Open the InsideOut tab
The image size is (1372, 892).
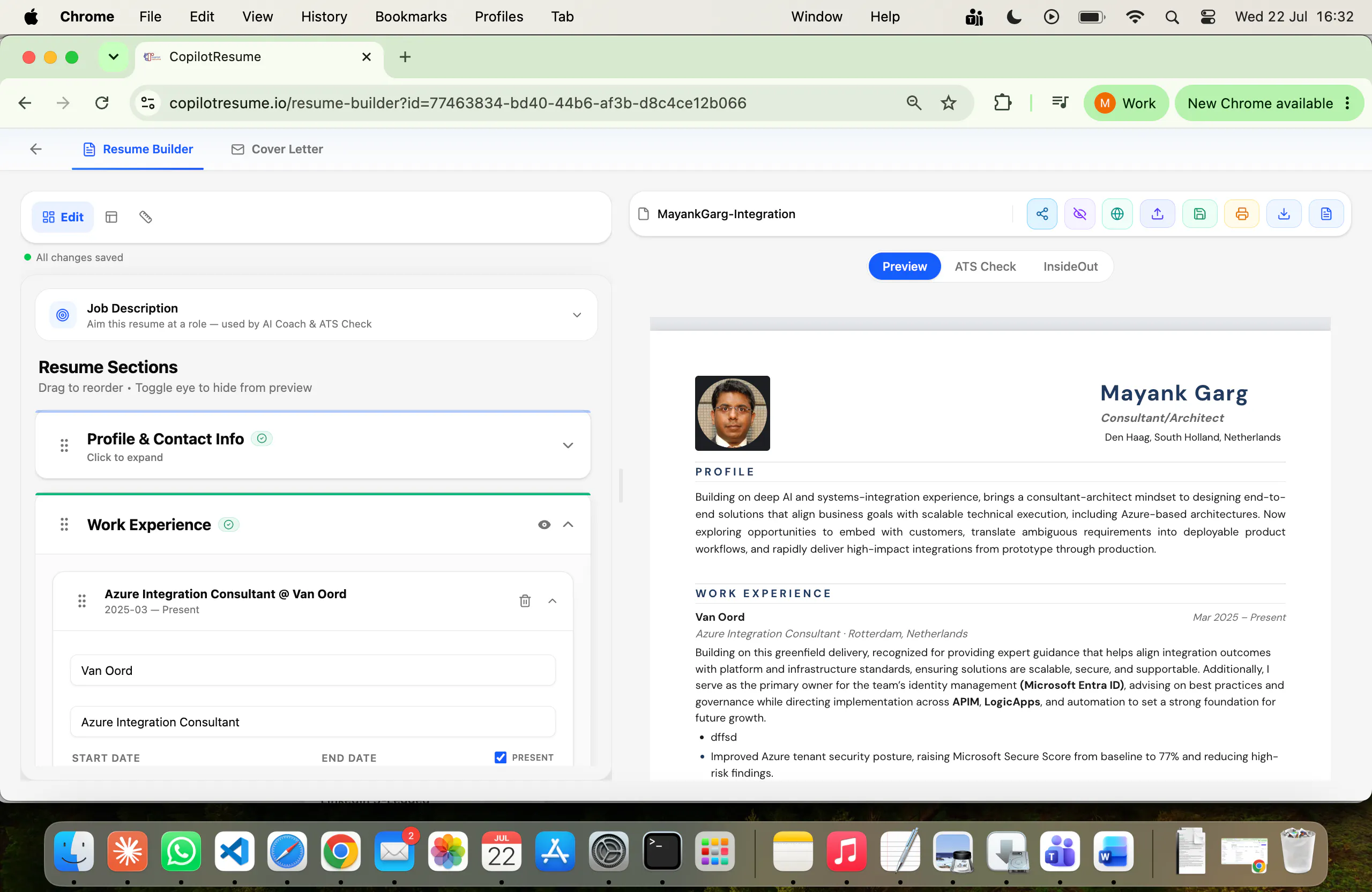pos(1070,267)
